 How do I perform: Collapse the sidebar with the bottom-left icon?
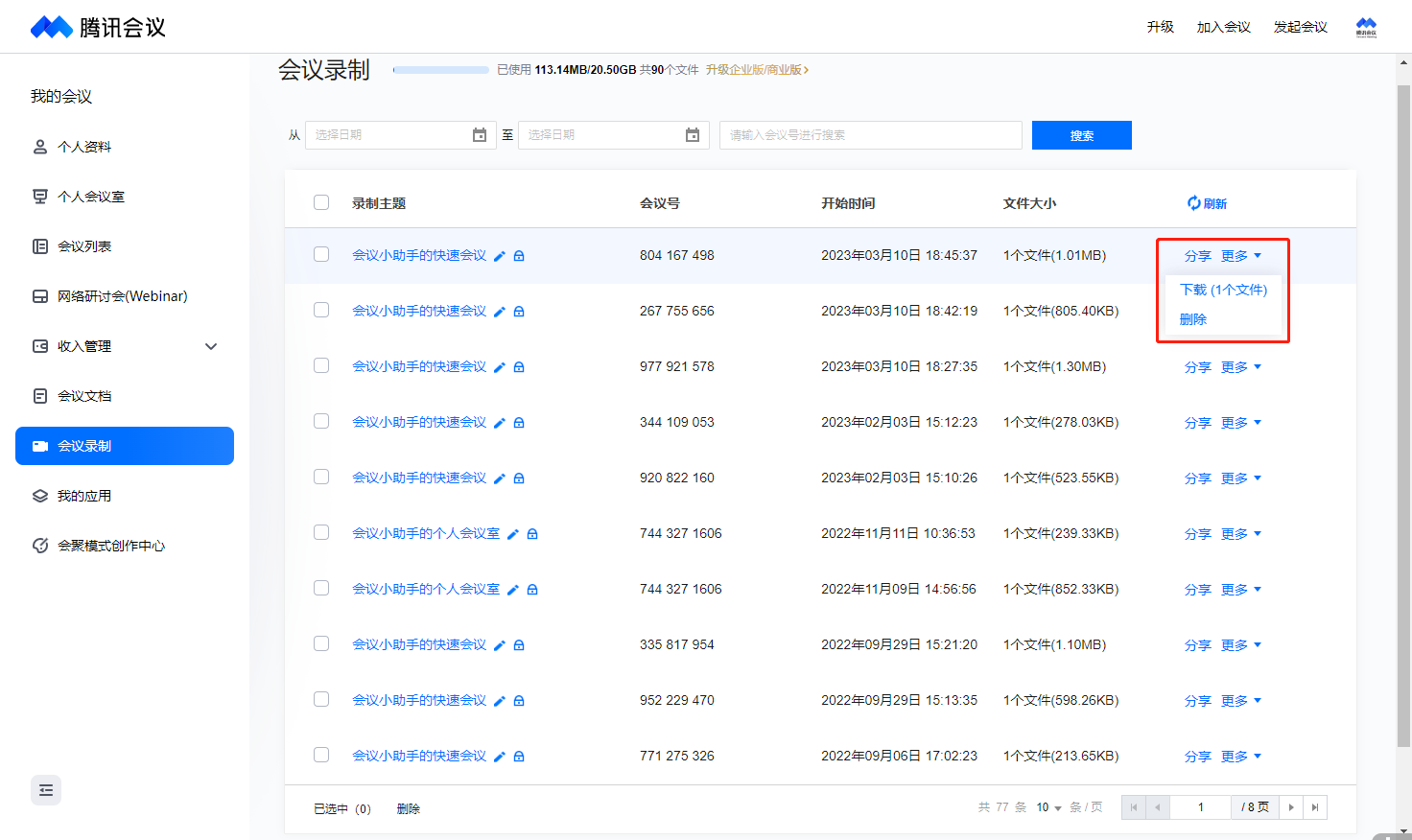coord(46,790)
